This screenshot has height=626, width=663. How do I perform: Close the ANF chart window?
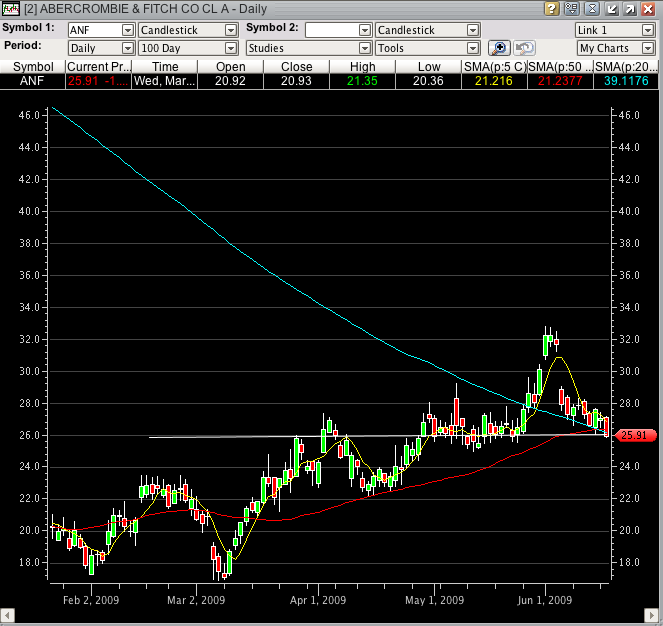649,9
